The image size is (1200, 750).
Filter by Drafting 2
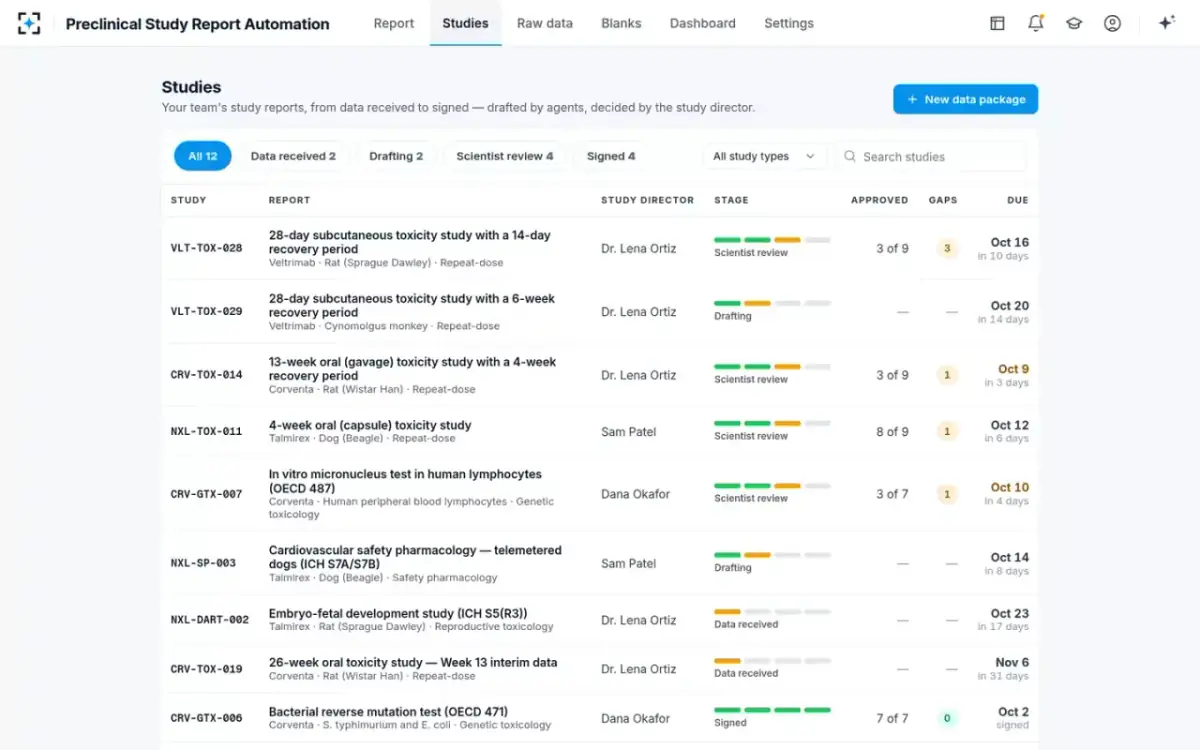click(x=396, y=156)
